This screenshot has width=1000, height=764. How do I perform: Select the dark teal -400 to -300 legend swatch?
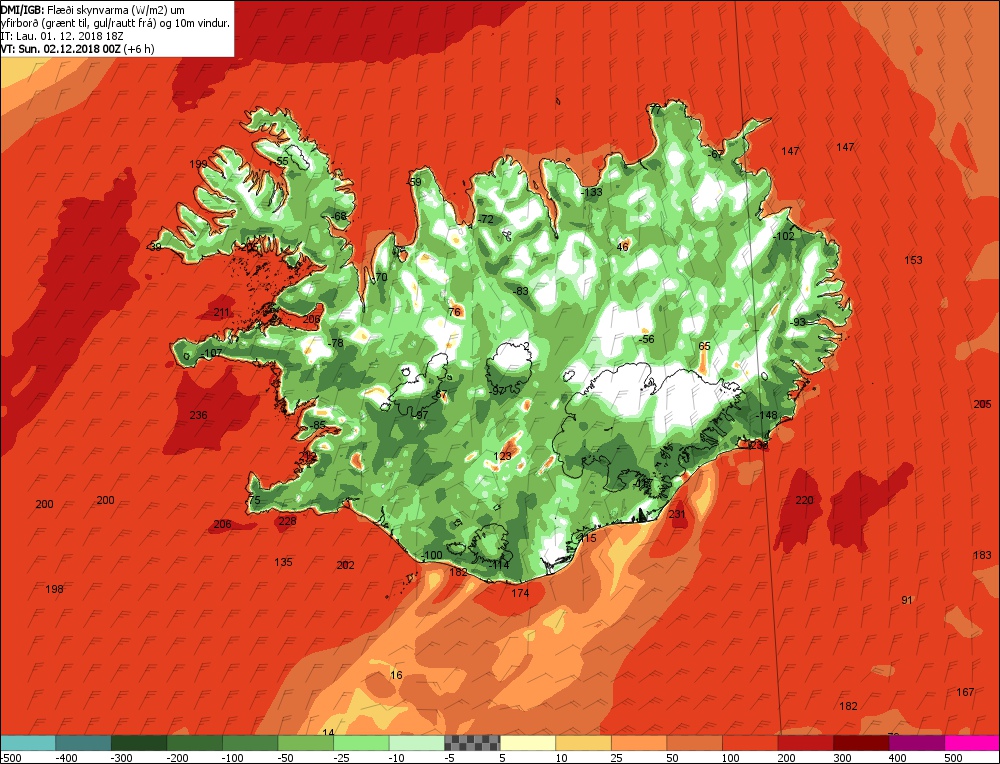tap(84, 743)
